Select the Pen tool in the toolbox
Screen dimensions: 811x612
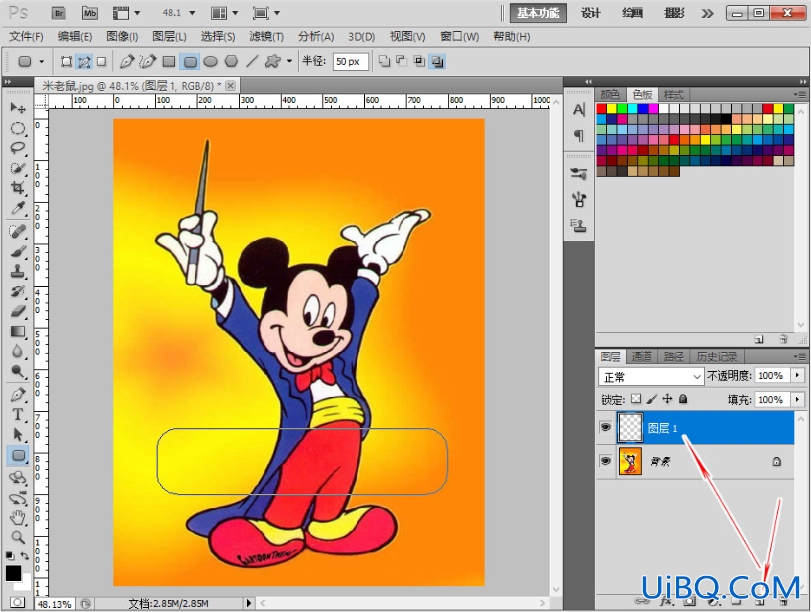coord(18,395)
